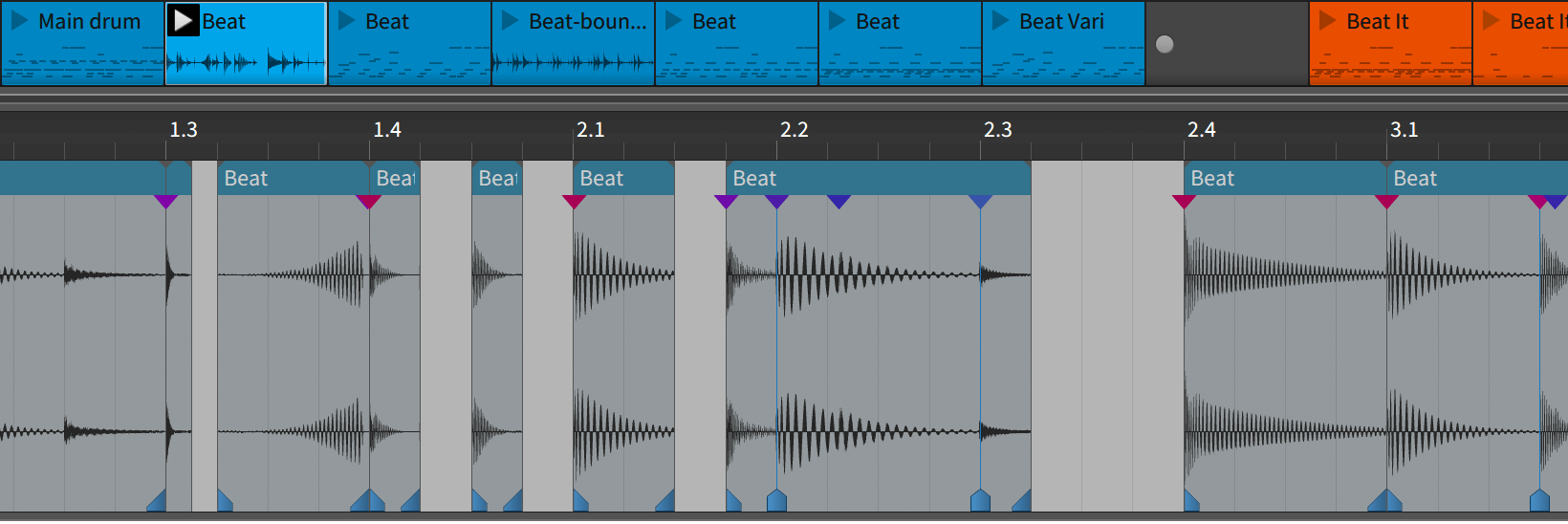Play the Beat clip just right of Beat-boun...
Viewport: 1568px width, 524px height.
click(674, 21)
